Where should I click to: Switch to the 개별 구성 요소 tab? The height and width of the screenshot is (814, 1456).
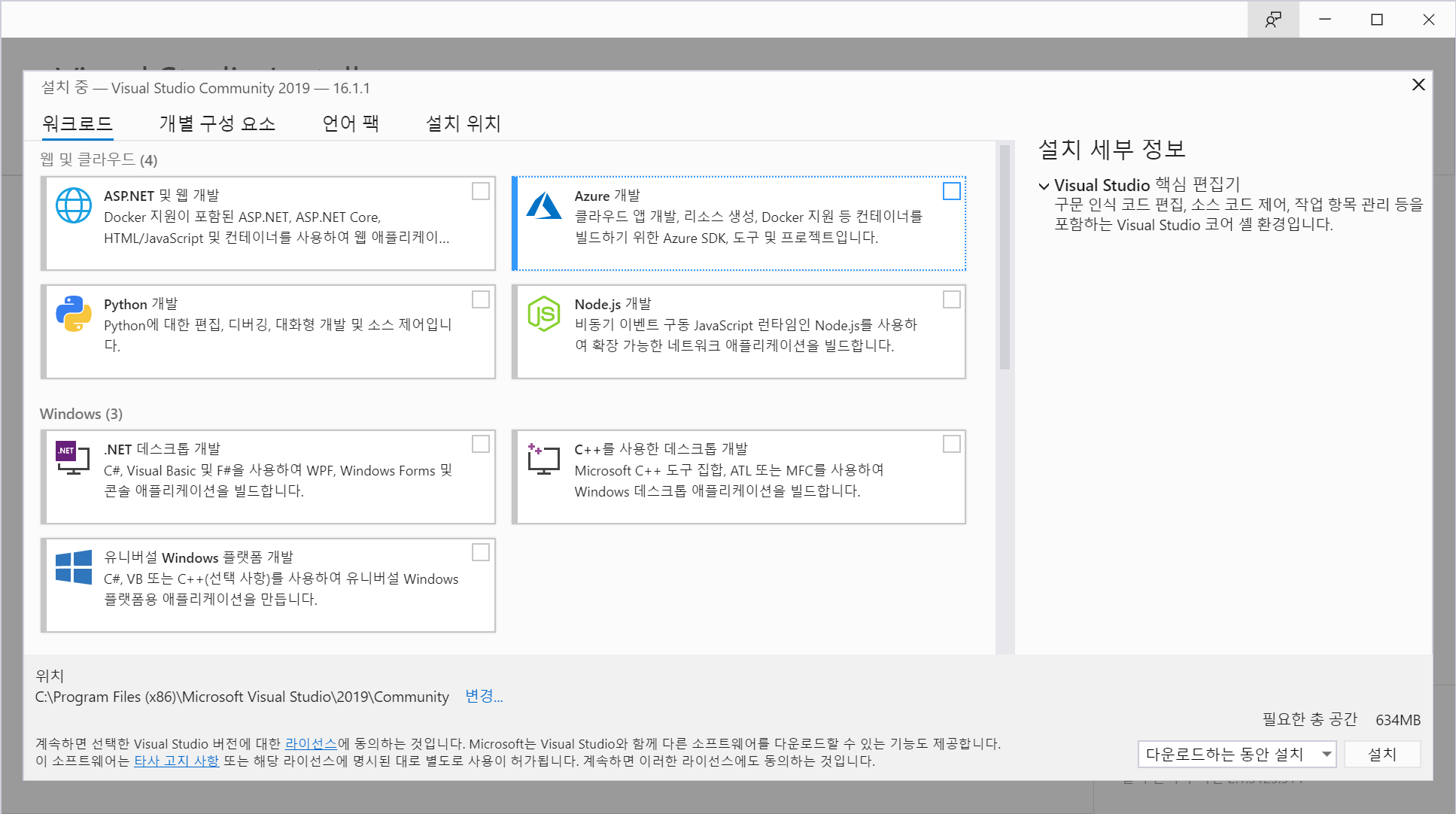(217, 123)
